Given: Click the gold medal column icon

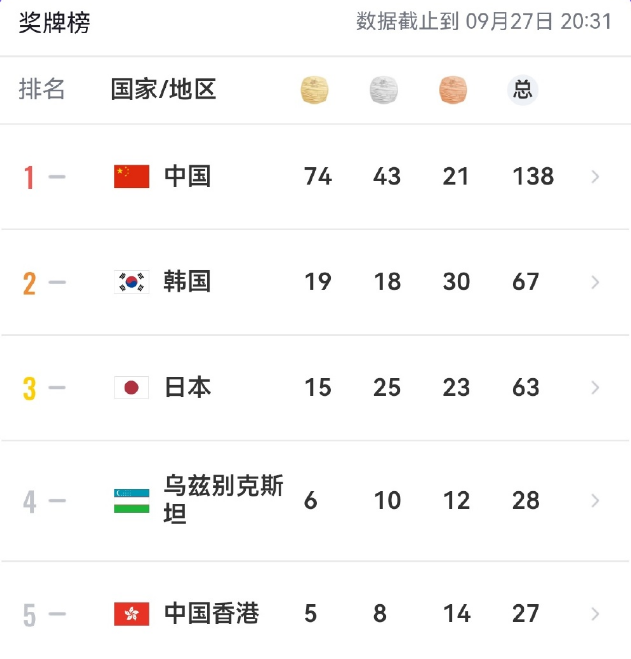Looking at the screenshot, I should point(314,90).
